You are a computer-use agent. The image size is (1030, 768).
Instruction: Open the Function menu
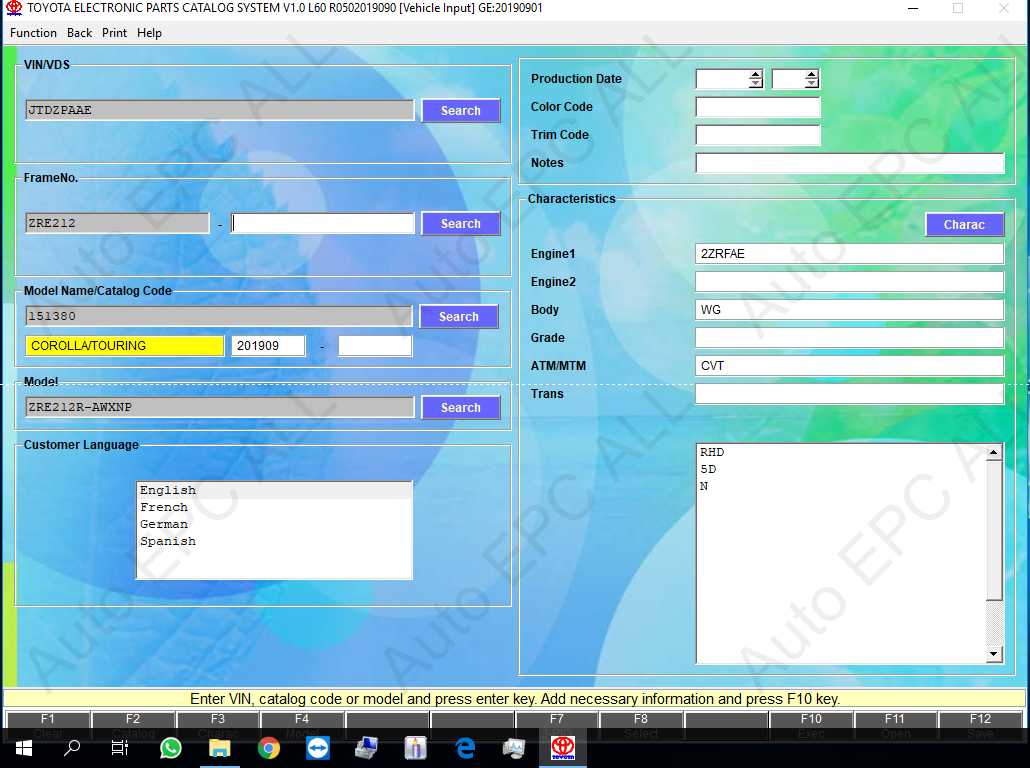pyautogui.click(x=33, y=33)
